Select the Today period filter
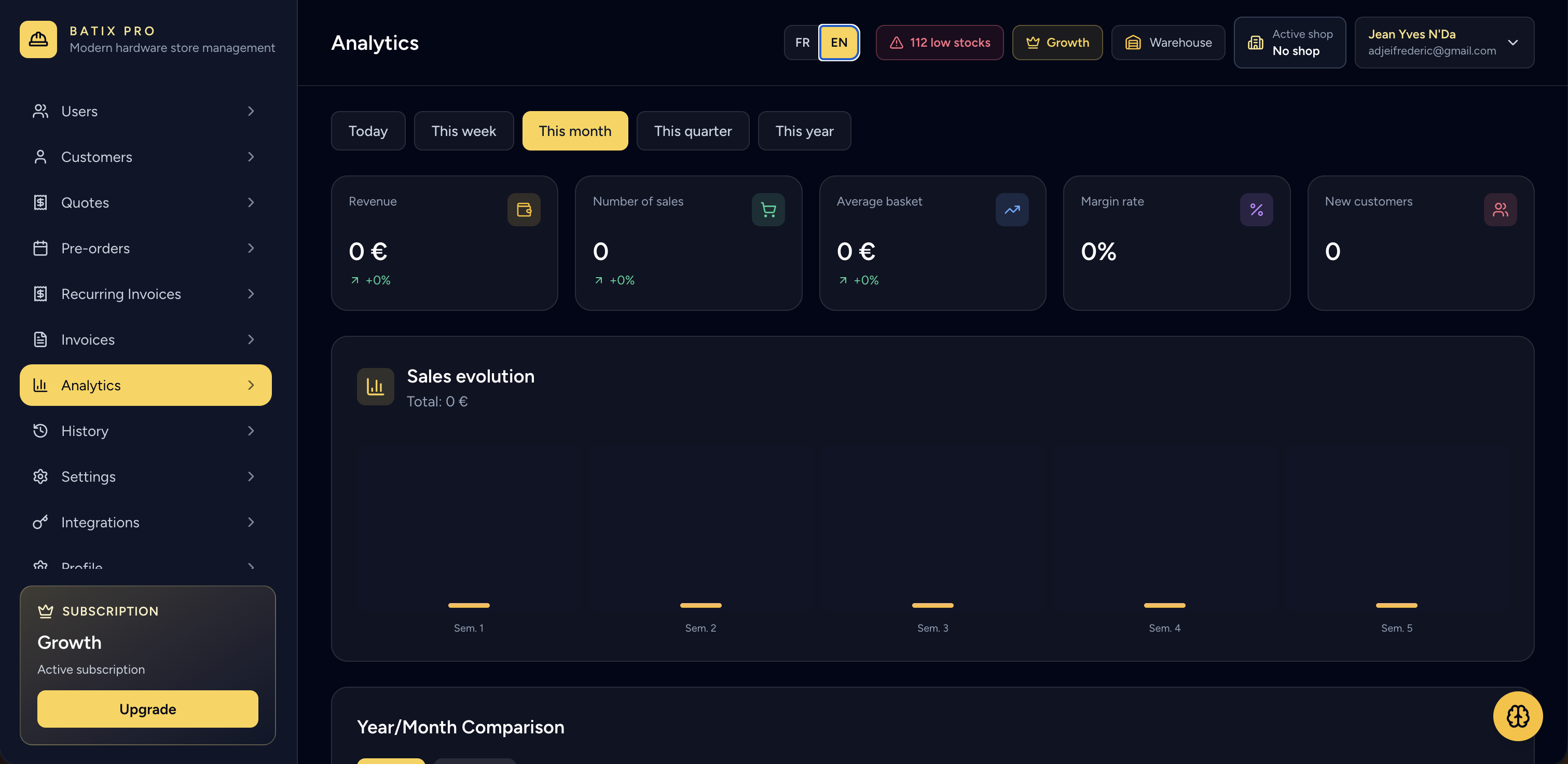The height and width of the screenshot is (764, 1568). point(368,130)
